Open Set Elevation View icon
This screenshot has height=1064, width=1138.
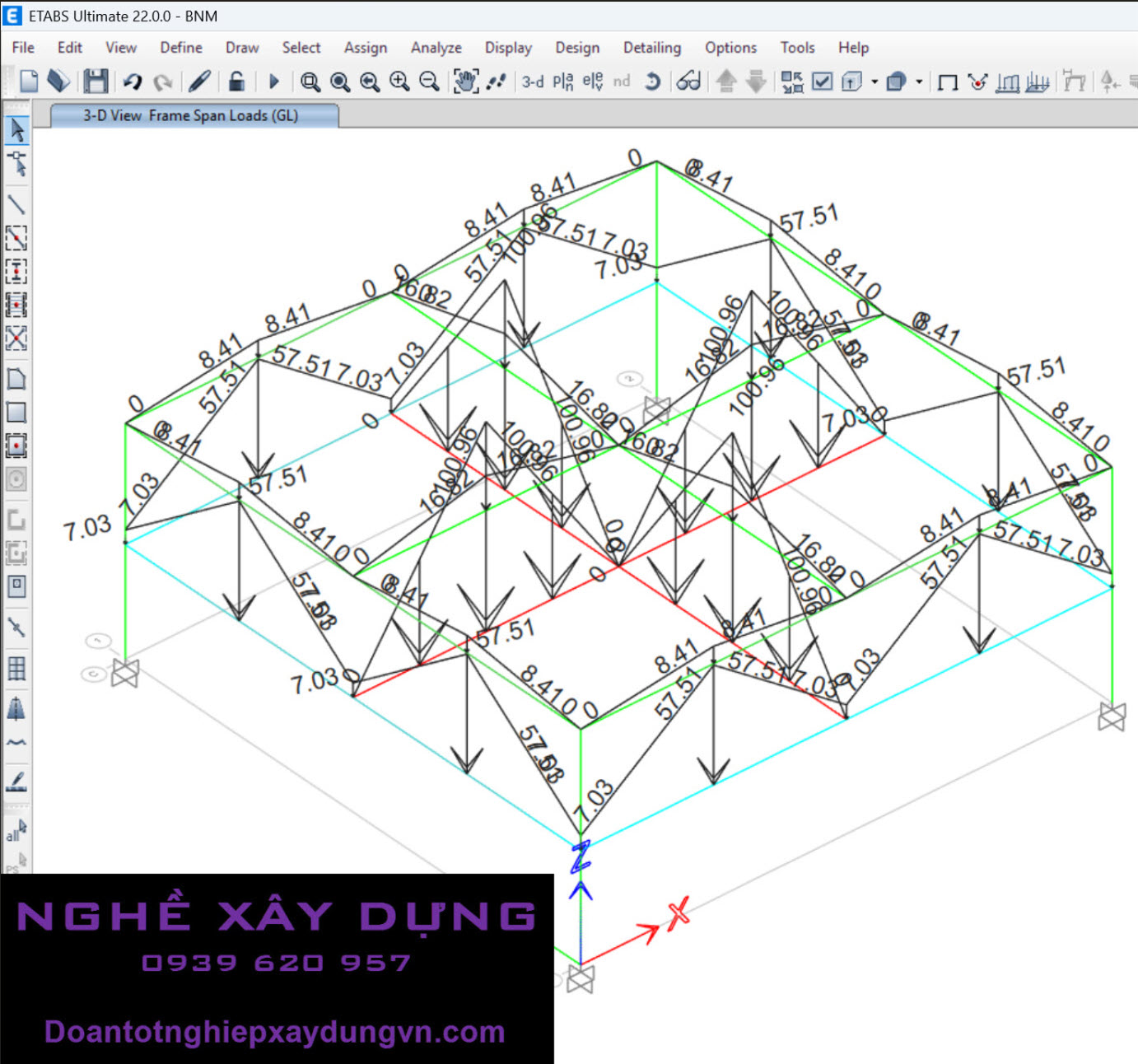coord(592,81)
